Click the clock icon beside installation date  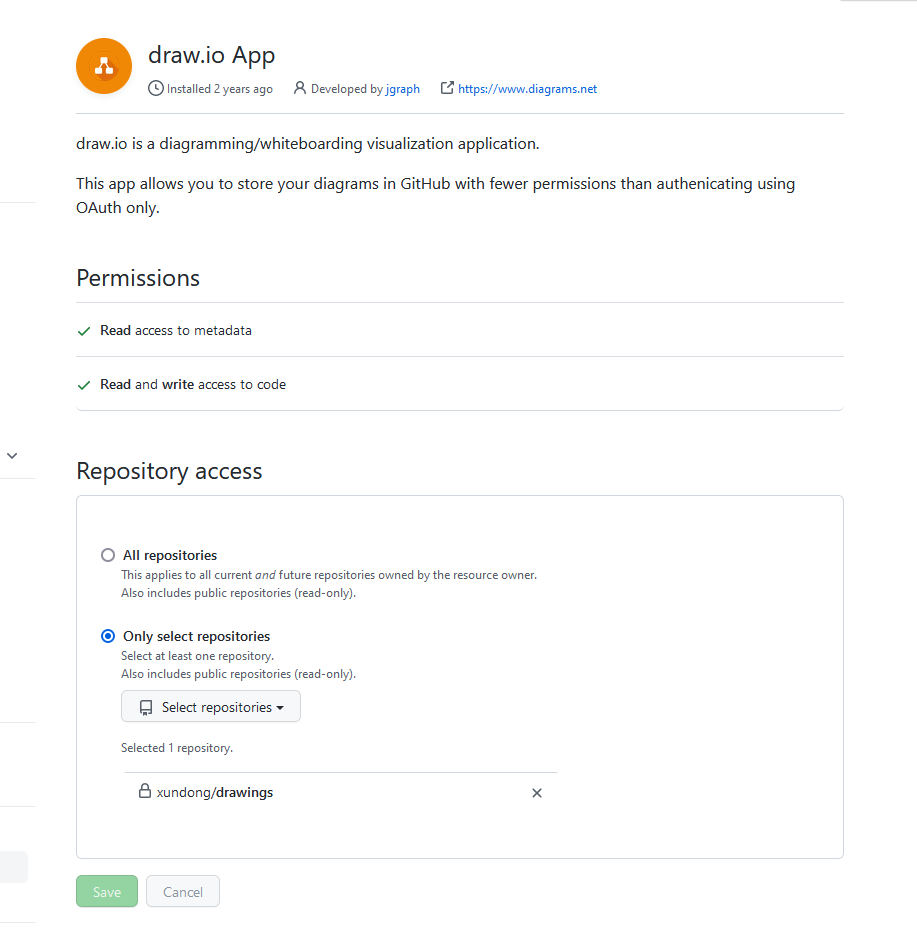click(x=155, y=89)
